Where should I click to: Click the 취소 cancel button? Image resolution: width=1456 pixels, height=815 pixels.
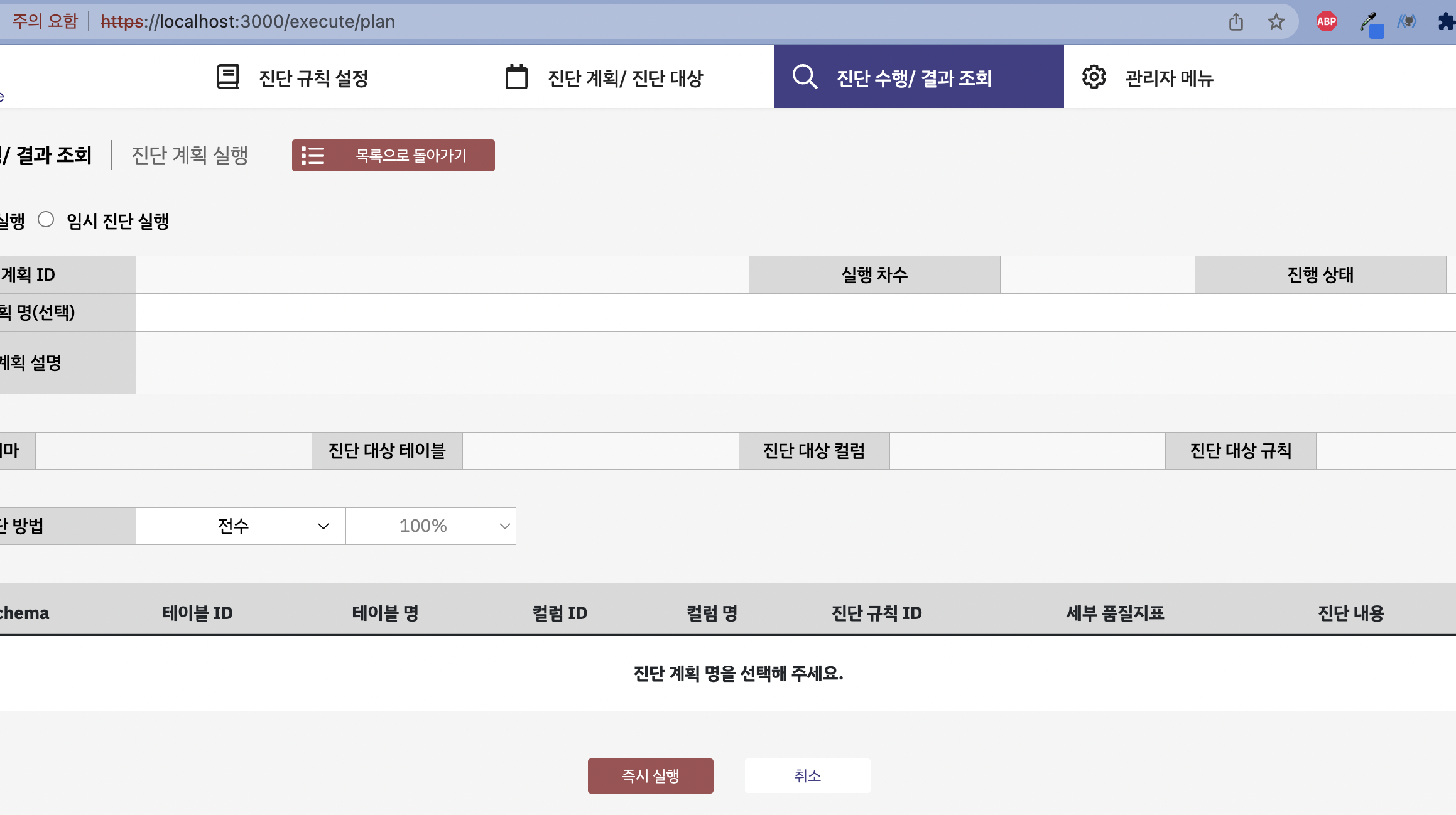tap(807, 776)
